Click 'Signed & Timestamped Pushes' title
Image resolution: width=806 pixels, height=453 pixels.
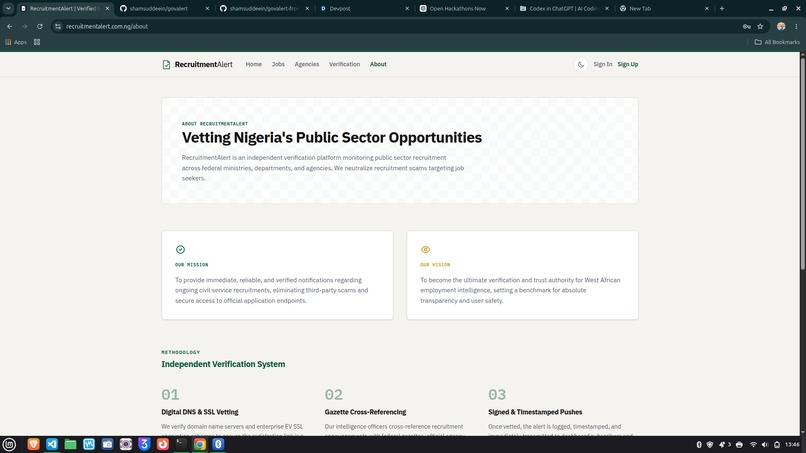[535, 412]
